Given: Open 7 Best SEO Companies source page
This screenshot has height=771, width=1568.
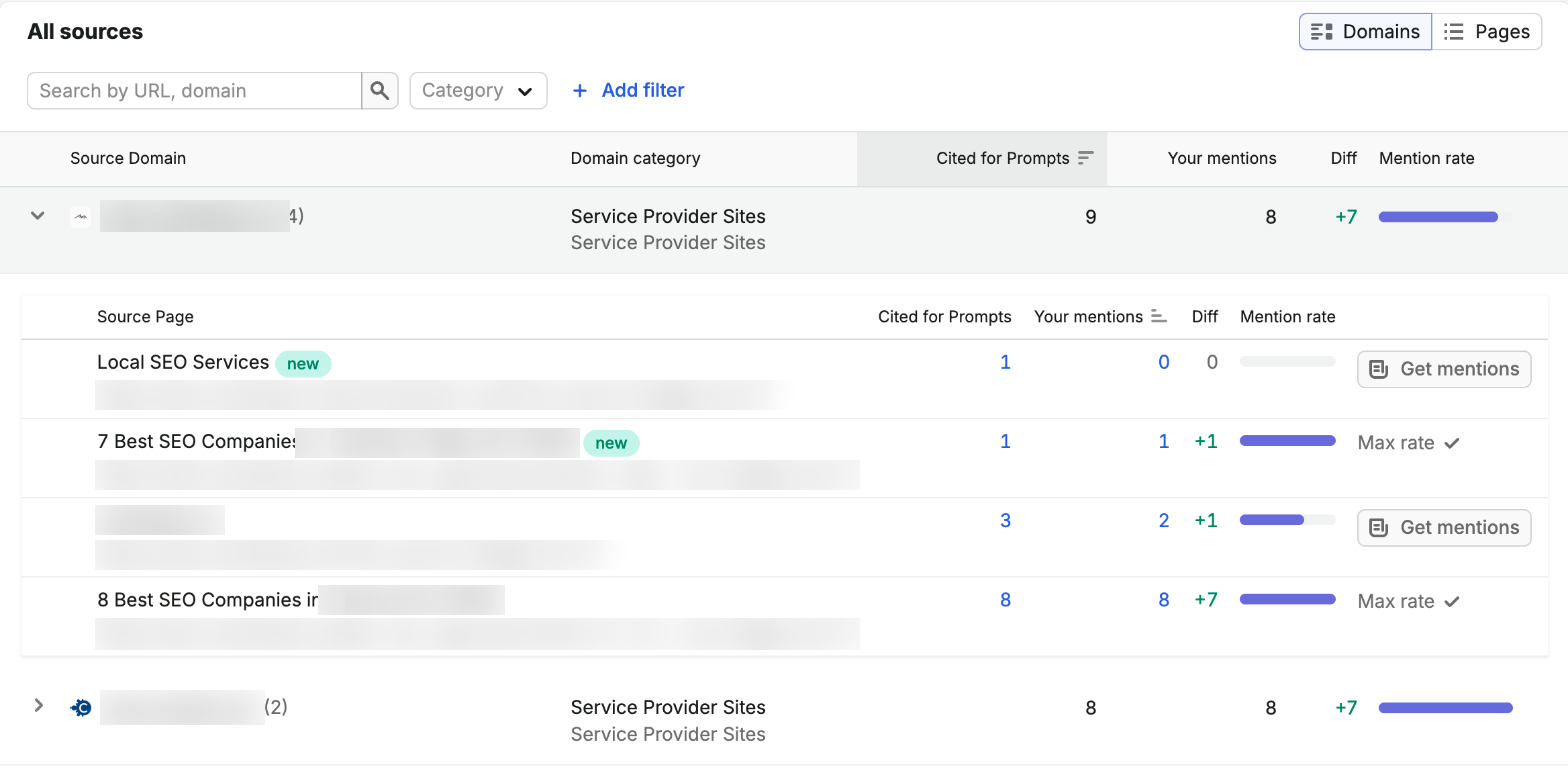Looking at the screenshot, I should tap(196, 441).
